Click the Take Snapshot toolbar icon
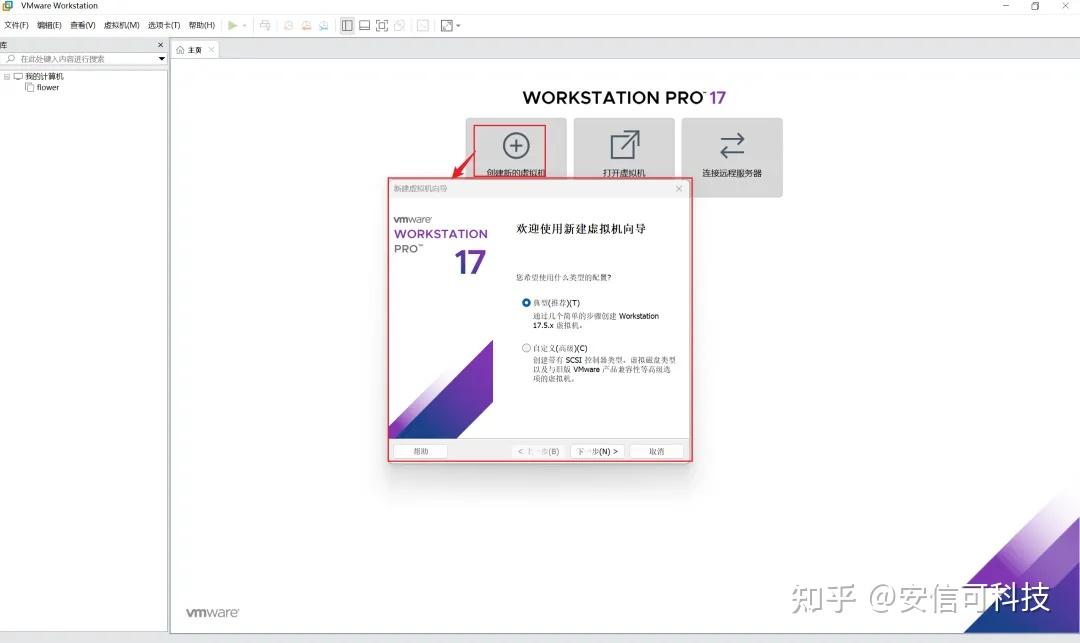Image resolution: width=1080 pixels, height=643 pixels. pyautogui.click(x=289, y=25)
